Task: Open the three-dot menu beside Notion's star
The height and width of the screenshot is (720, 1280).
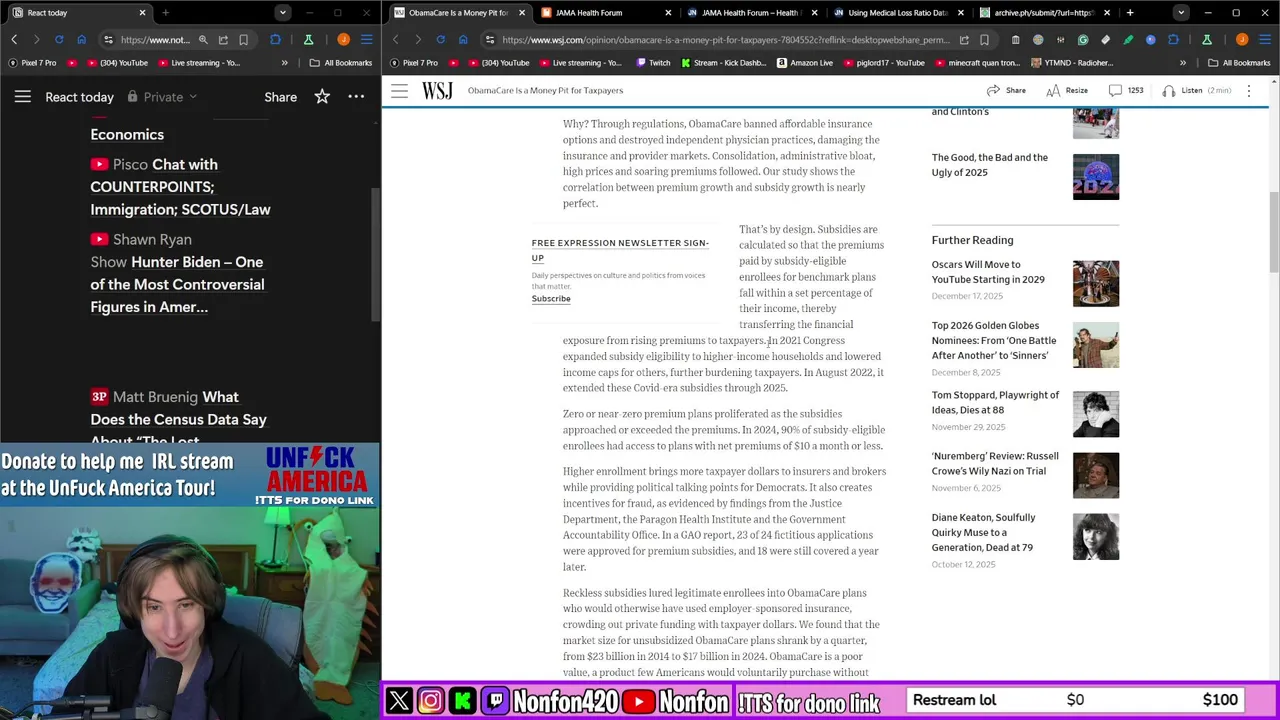Action: click(356, 97)
